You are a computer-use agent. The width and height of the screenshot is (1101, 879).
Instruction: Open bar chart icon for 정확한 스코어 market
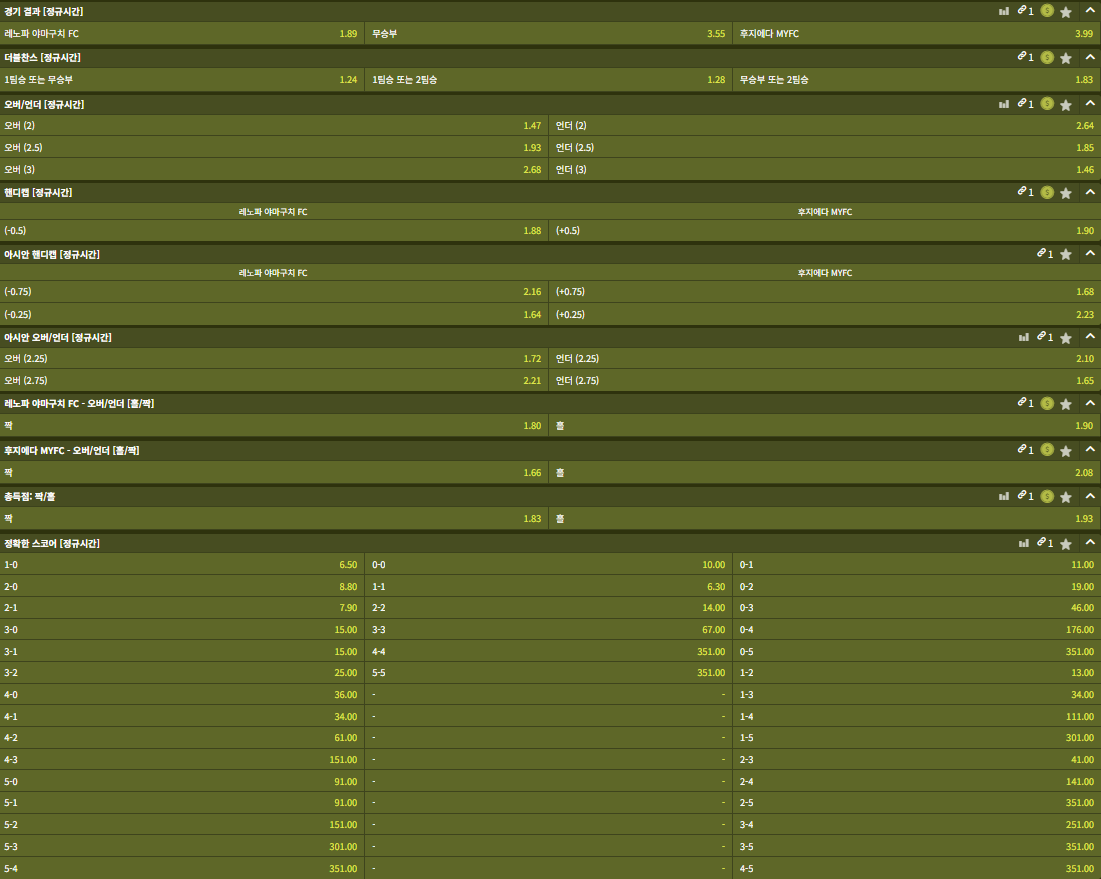pos(1023,543)
